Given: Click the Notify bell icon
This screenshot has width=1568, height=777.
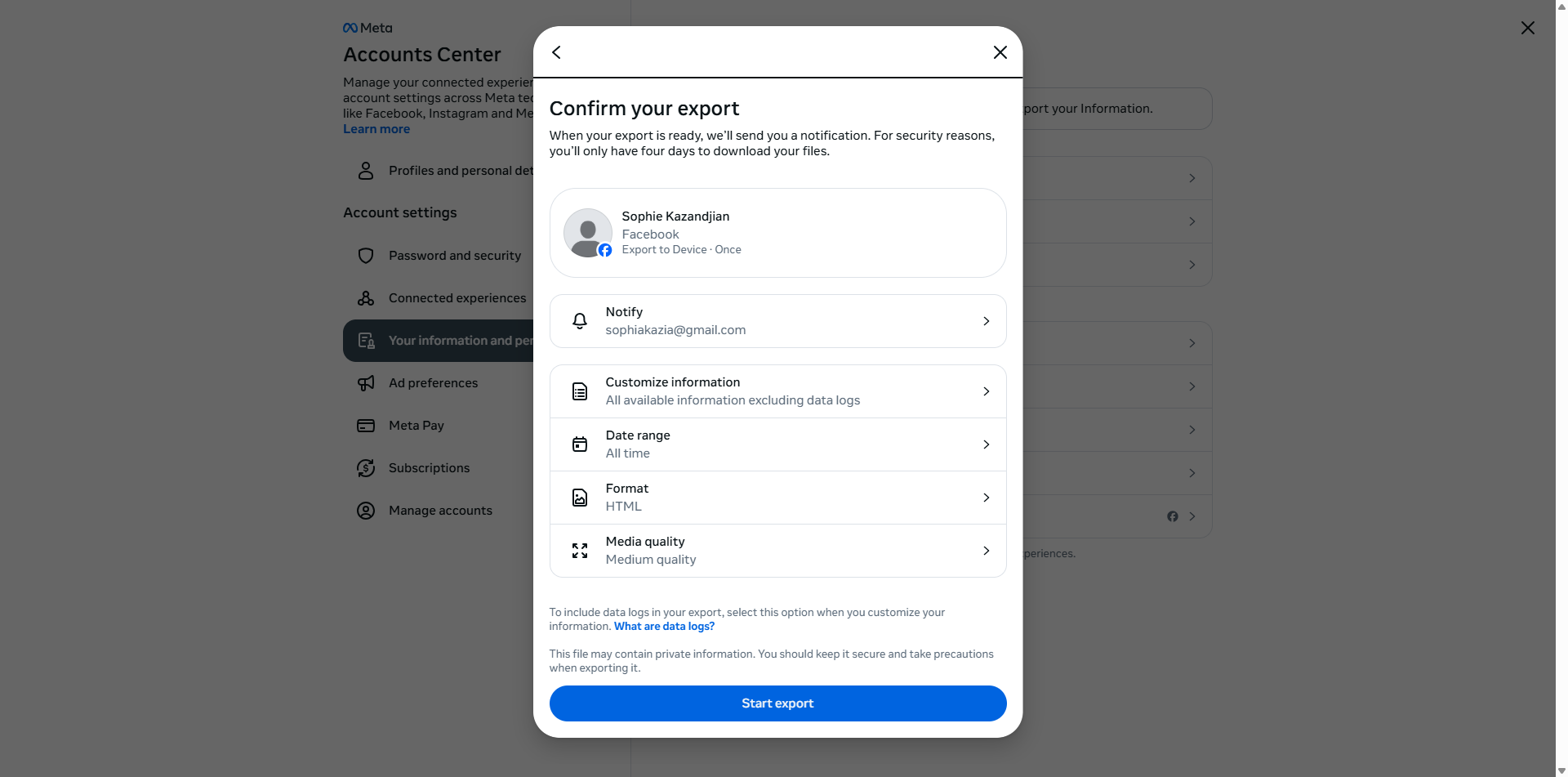Looking at the screenshot, I should (x=580, y=321).
